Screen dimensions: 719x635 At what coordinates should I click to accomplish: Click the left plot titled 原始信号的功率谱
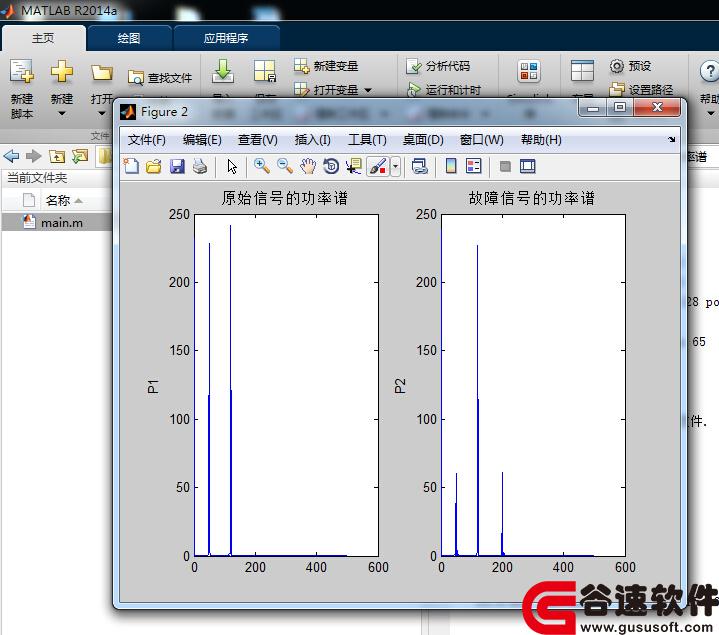[286, 385]
